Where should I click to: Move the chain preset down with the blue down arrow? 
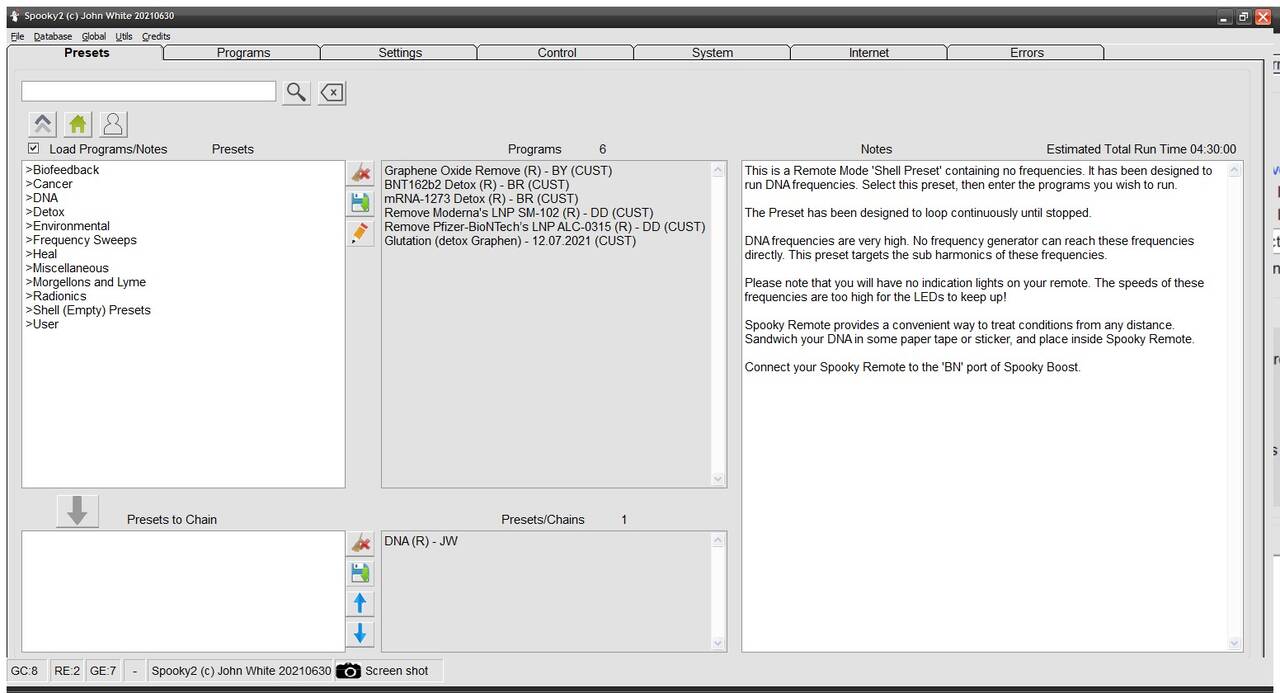[x=360, y=633]
